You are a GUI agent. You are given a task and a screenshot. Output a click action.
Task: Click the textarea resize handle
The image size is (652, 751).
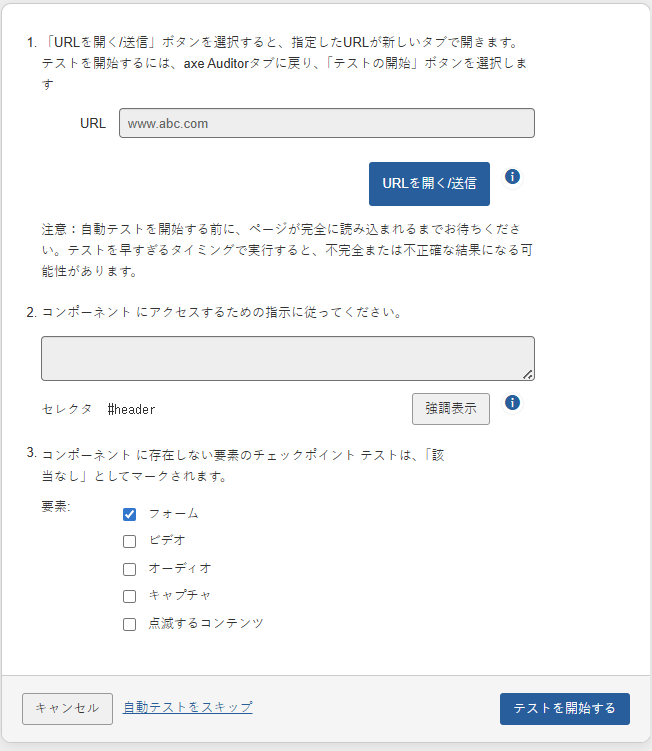point(528,375)
